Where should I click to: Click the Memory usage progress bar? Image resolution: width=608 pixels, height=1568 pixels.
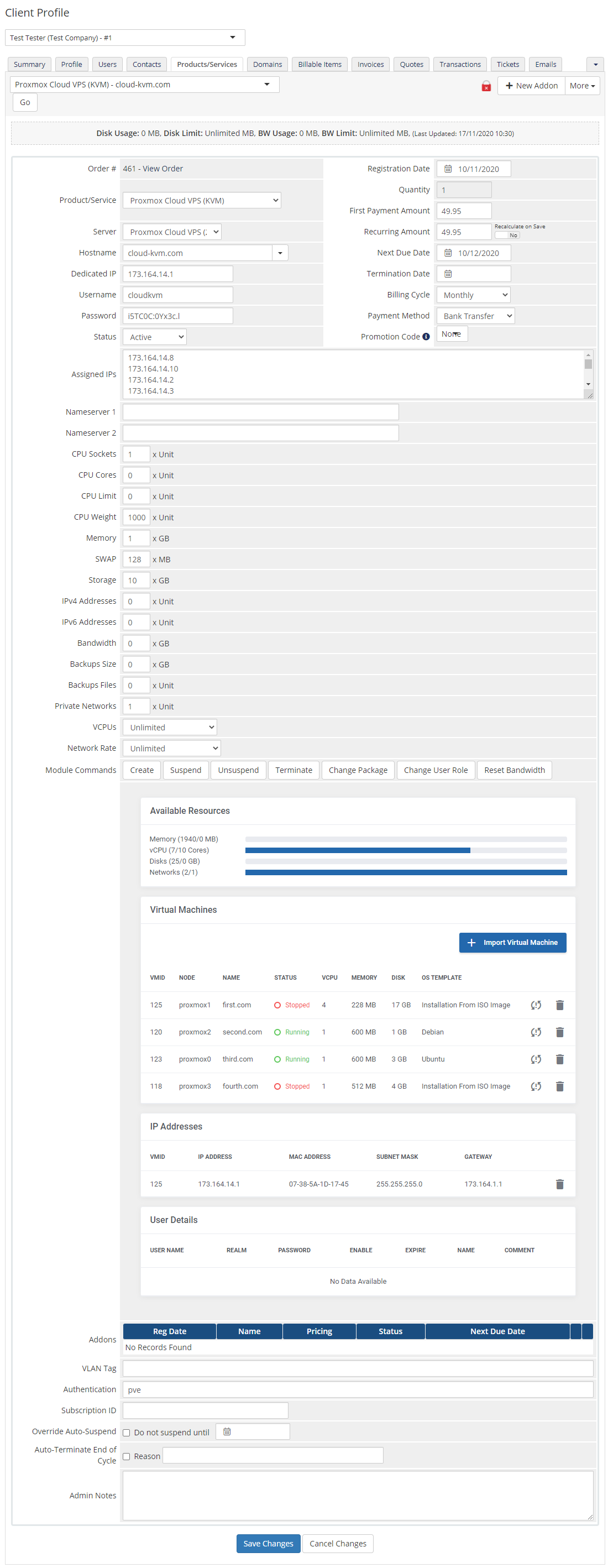click(x=406, y=839)
